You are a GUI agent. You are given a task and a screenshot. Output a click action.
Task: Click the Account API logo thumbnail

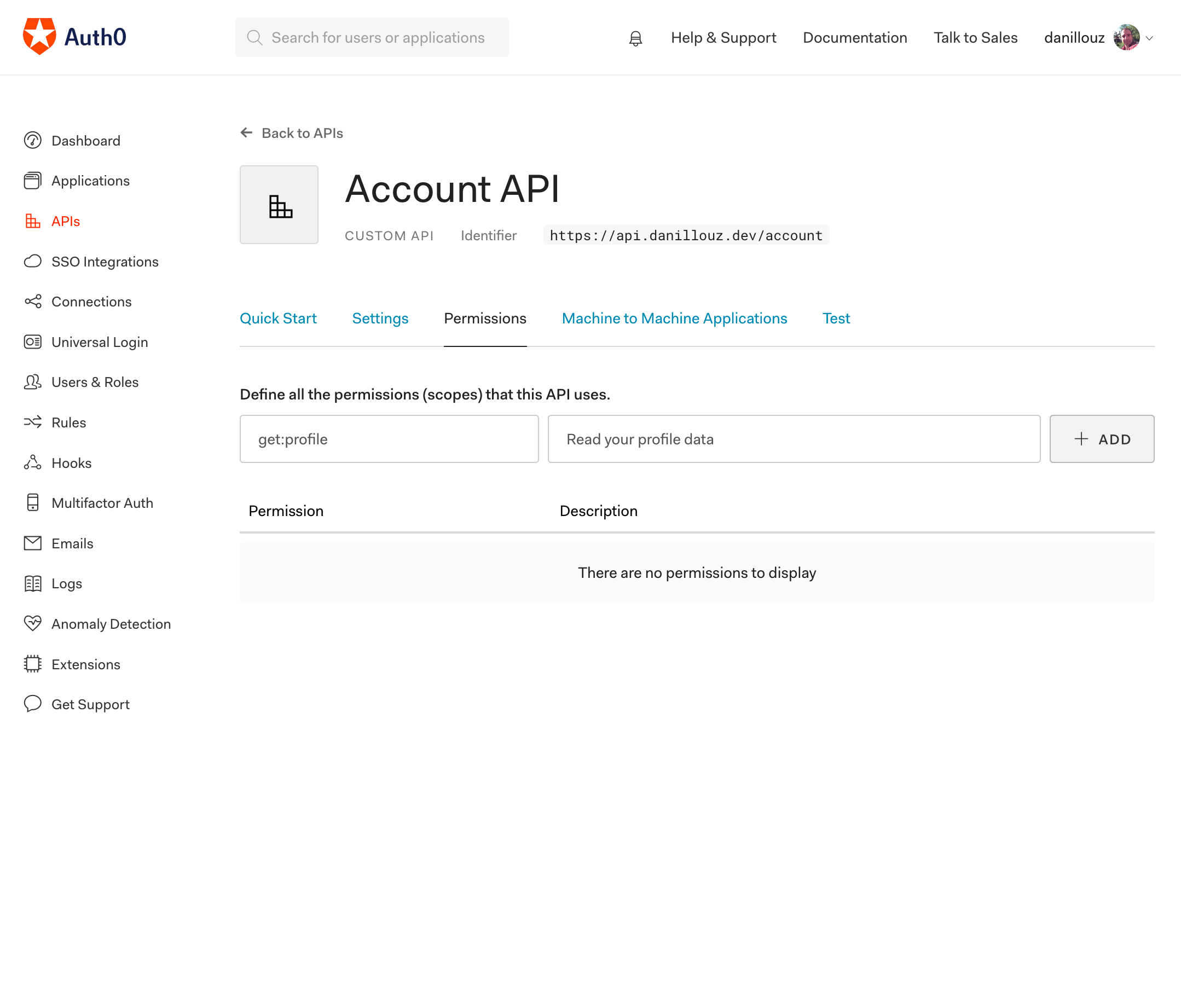tap(279, 205)
